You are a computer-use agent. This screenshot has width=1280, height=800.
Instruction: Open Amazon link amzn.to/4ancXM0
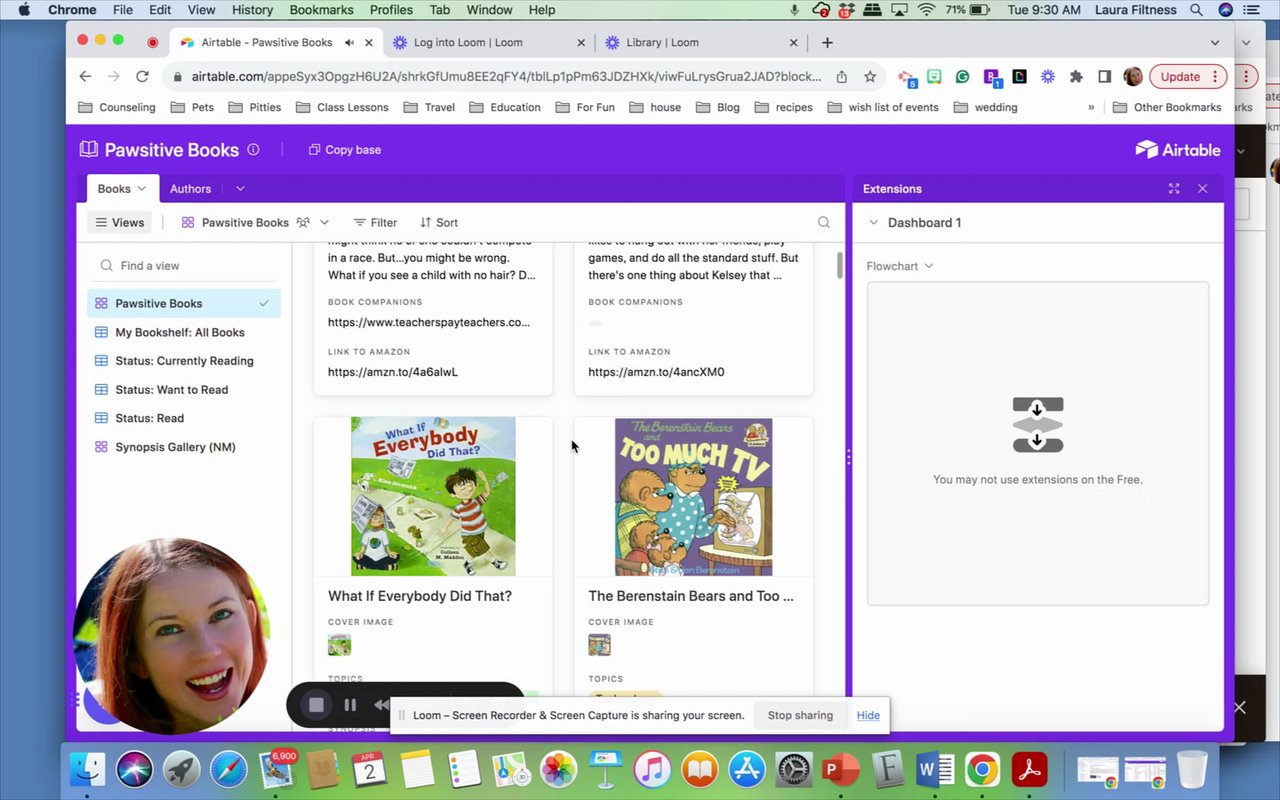[656, 372]
